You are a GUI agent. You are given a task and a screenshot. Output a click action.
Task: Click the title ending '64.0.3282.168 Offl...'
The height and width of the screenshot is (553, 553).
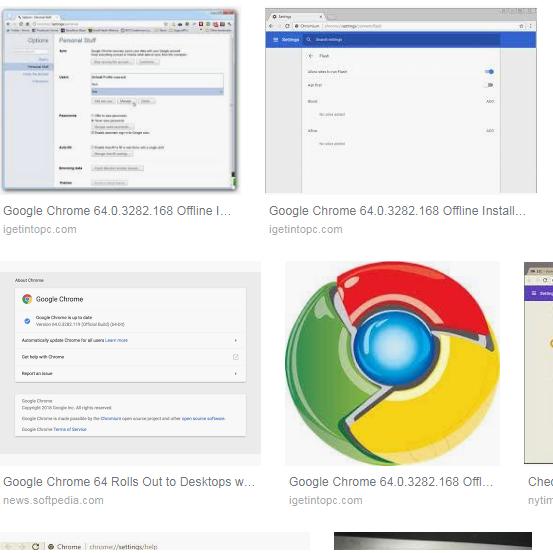391,481
